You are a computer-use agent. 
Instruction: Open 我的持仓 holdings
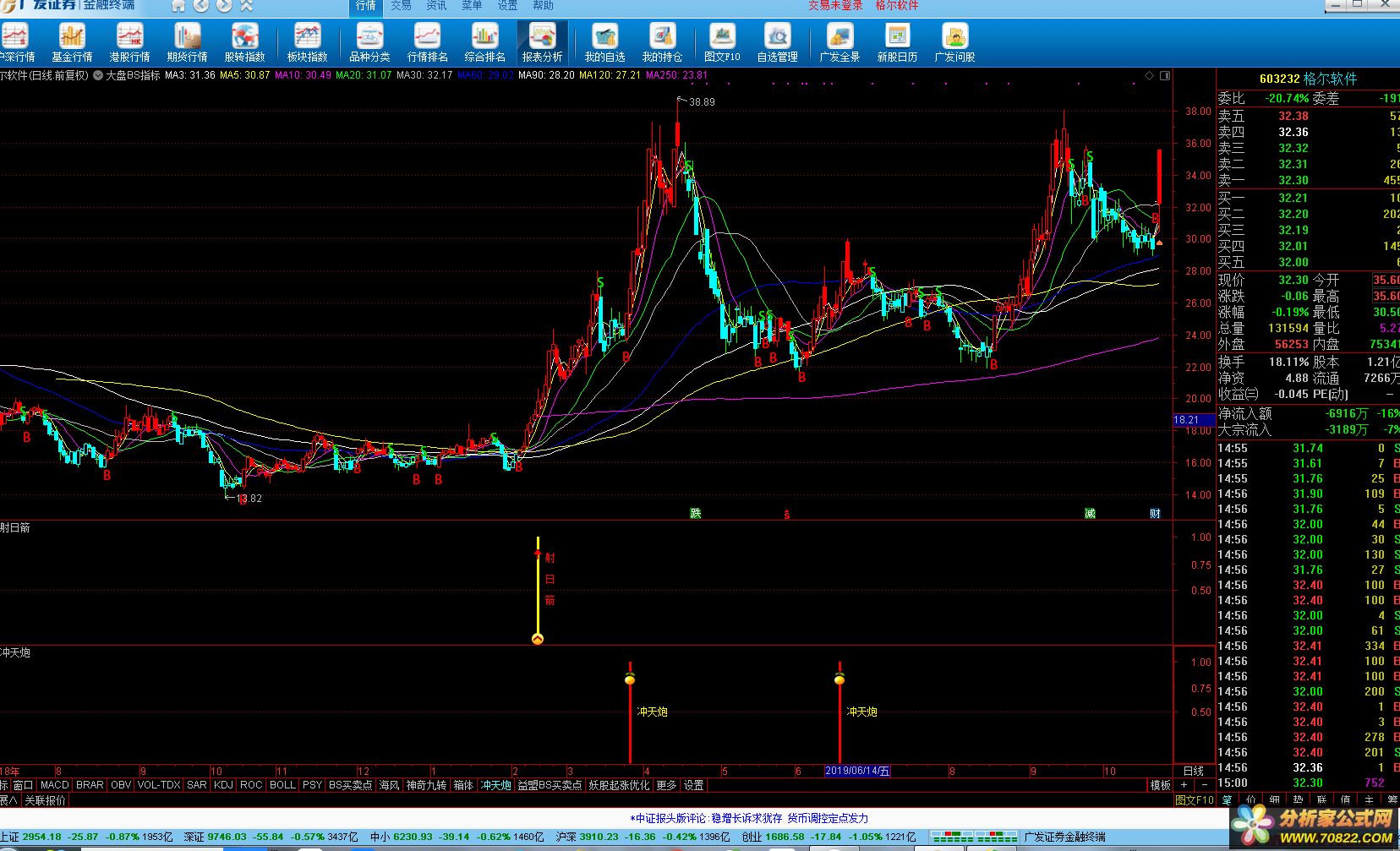pyautogui.click(x=662, y=42)
